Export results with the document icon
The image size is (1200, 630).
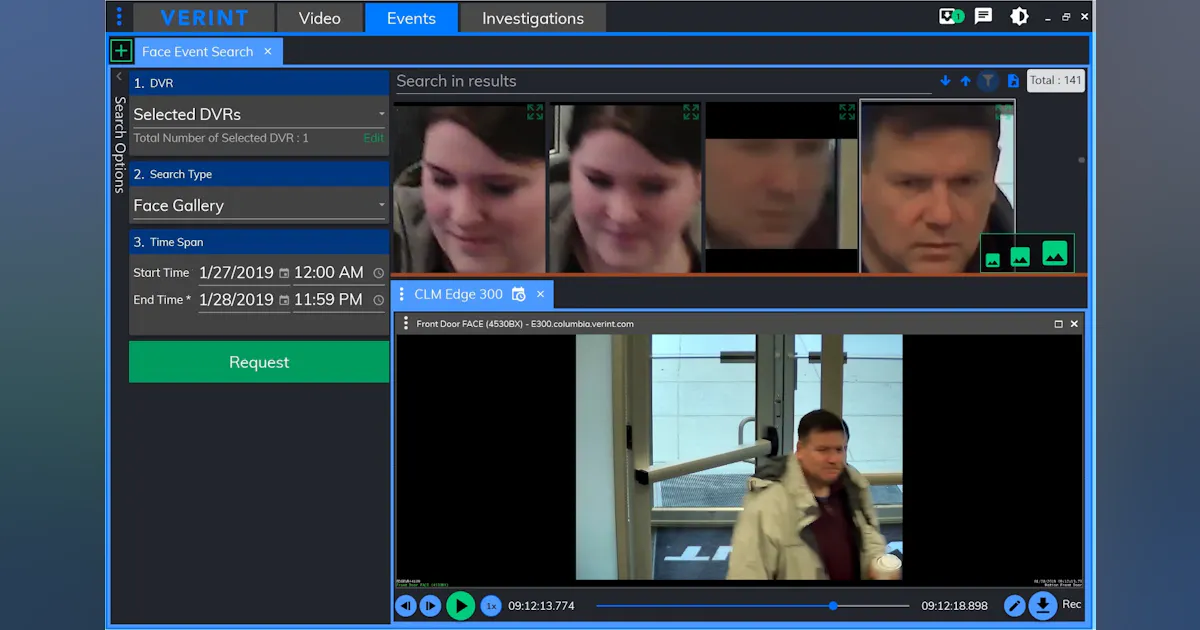coord(1013,81)
